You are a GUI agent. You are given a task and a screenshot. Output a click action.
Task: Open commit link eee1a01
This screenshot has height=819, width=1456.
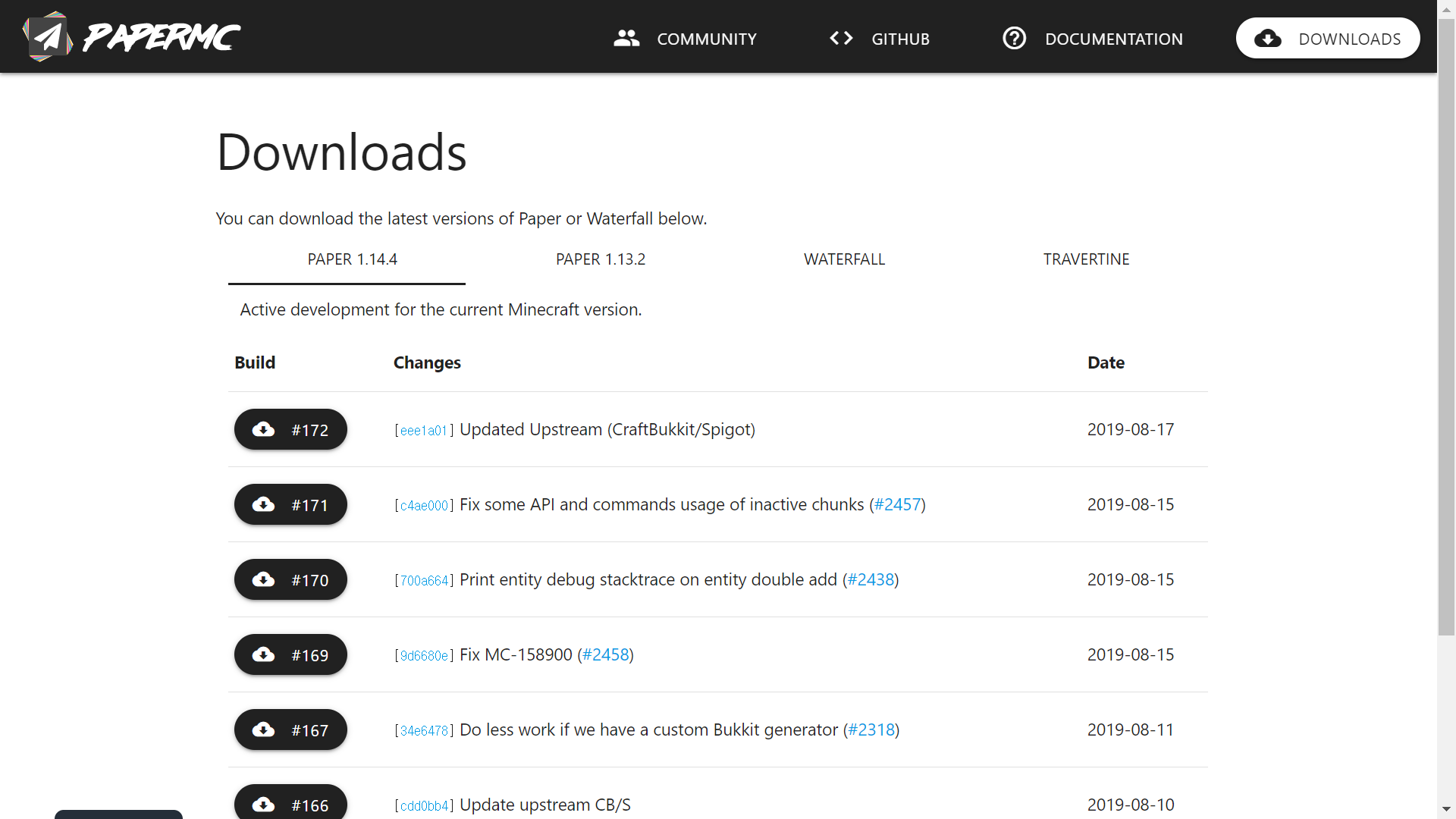tap(423, 431)
